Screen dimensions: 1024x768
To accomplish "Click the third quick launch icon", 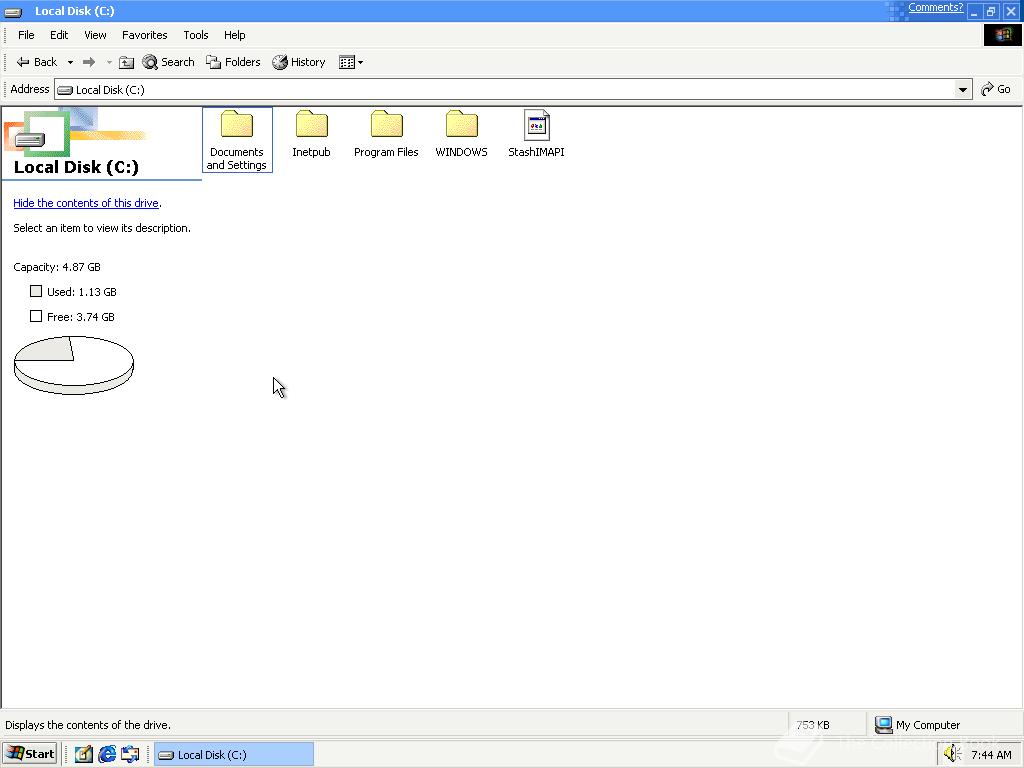I will [x=130, y=754].
